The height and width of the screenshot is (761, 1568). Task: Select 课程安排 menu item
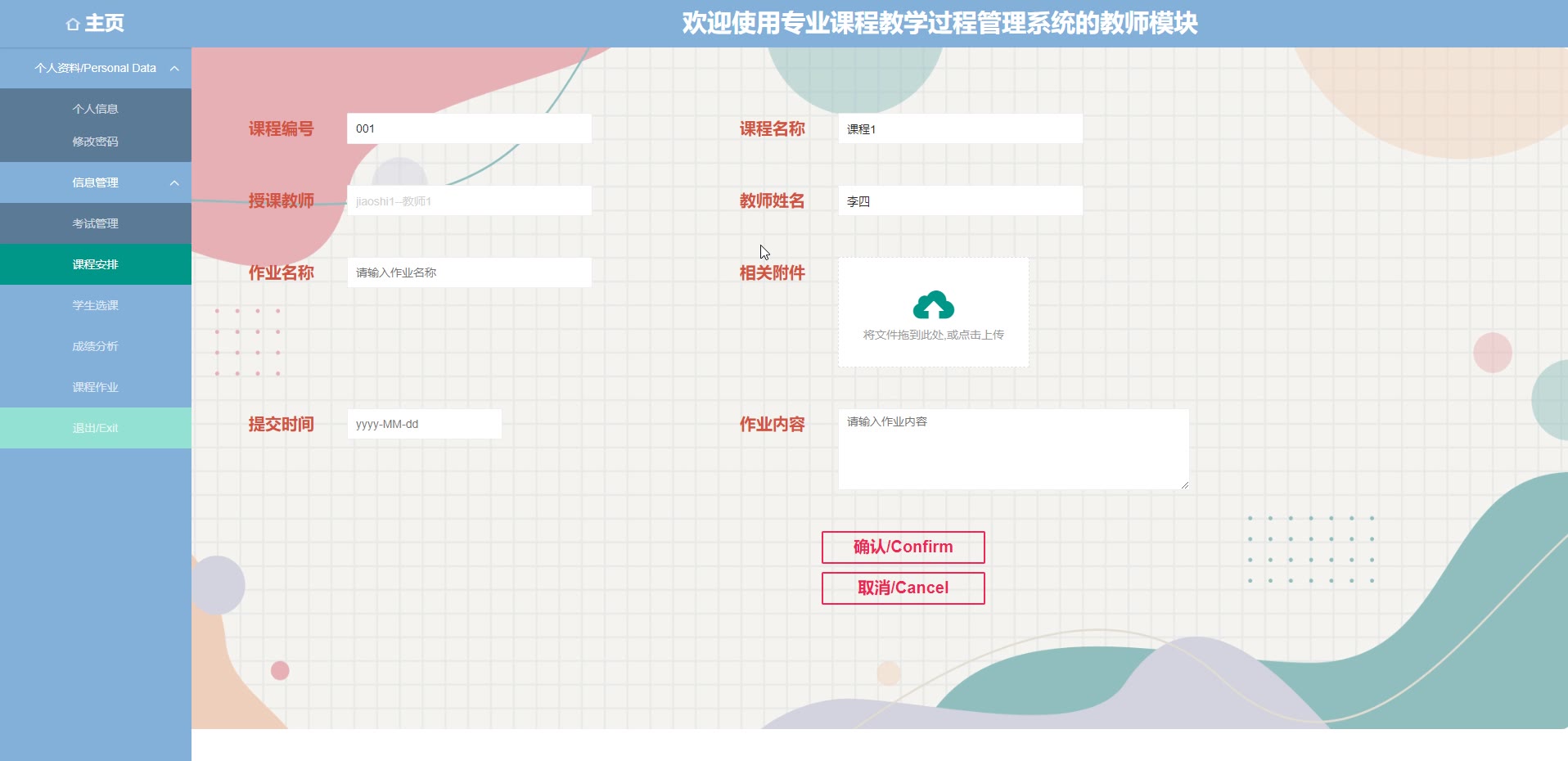(x=95, y=264)
